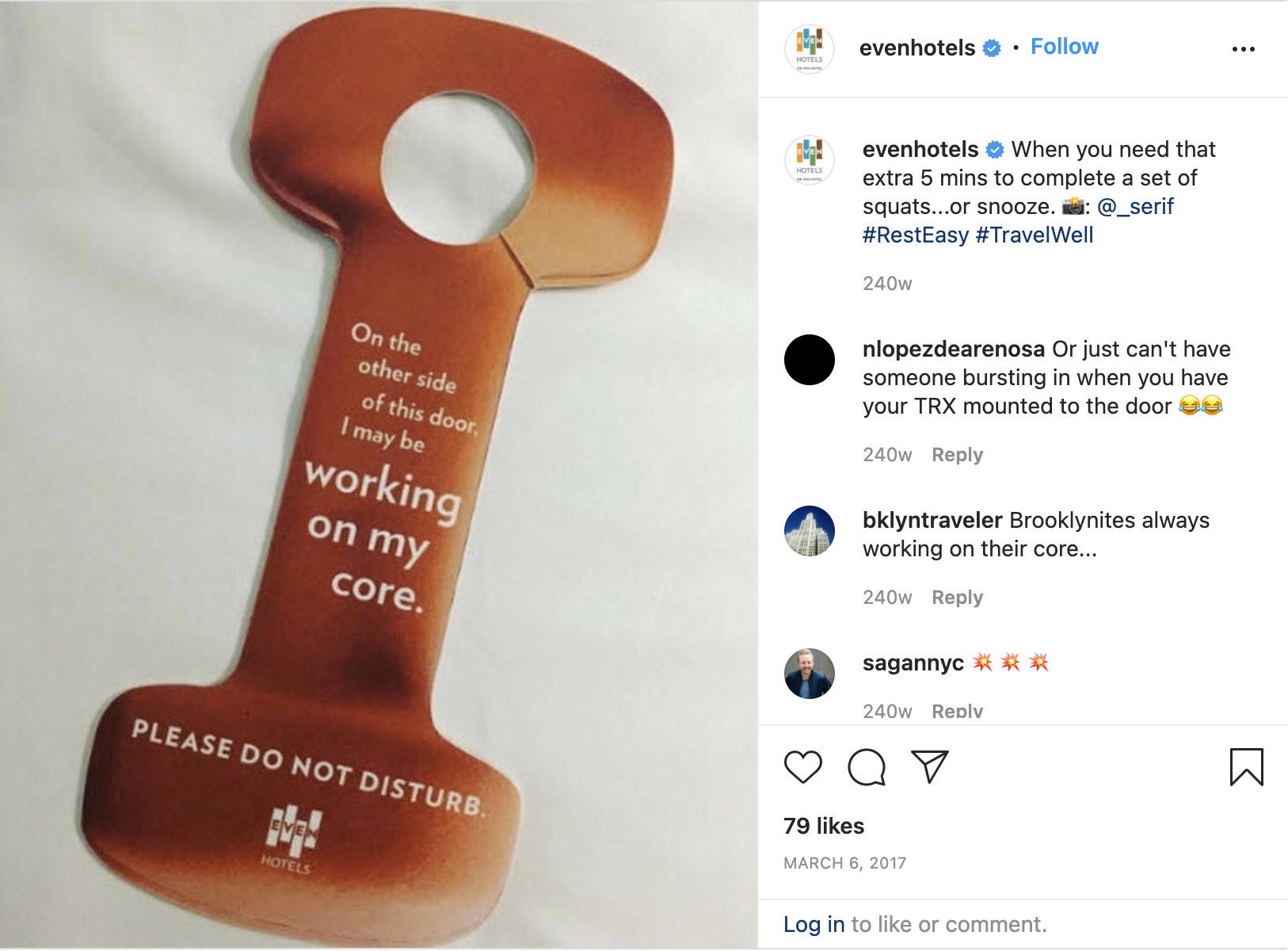Open the three-dot more options menu
The image size is (1288, 951).
point(1244,49)
